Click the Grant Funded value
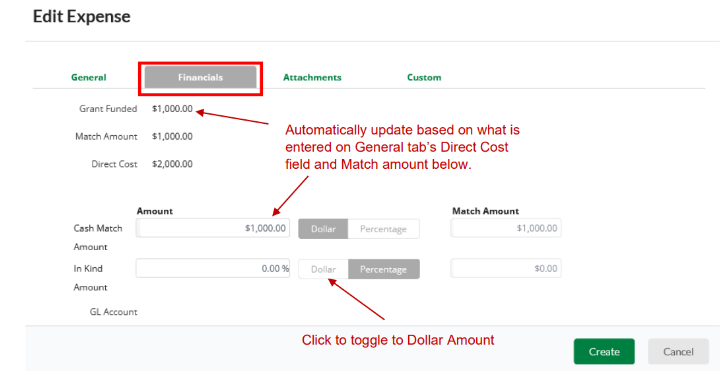The height and width of the screenshot is (377, 725). [172, 109]
